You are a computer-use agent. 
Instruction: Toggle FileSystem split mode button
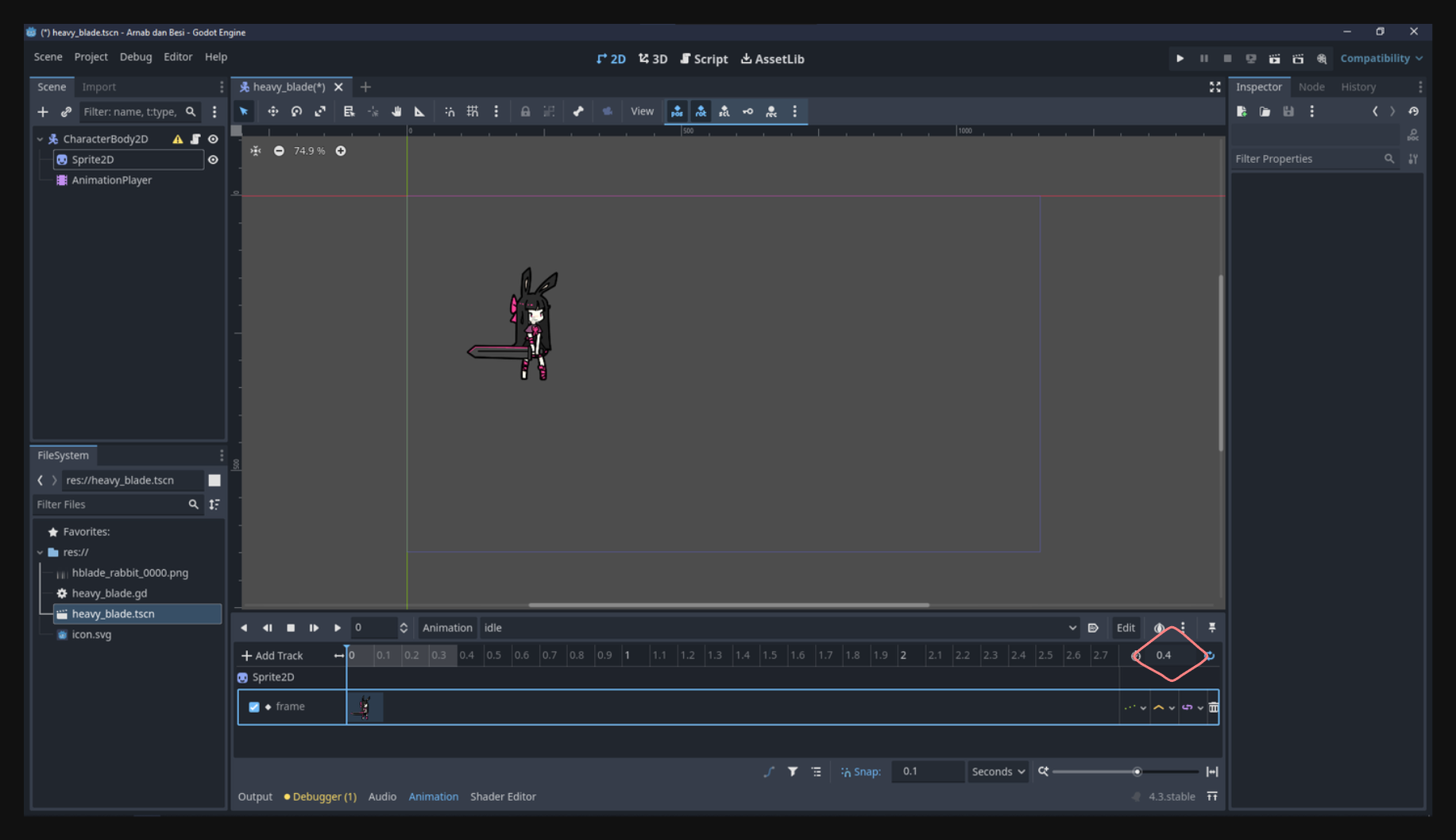[214, 480]
